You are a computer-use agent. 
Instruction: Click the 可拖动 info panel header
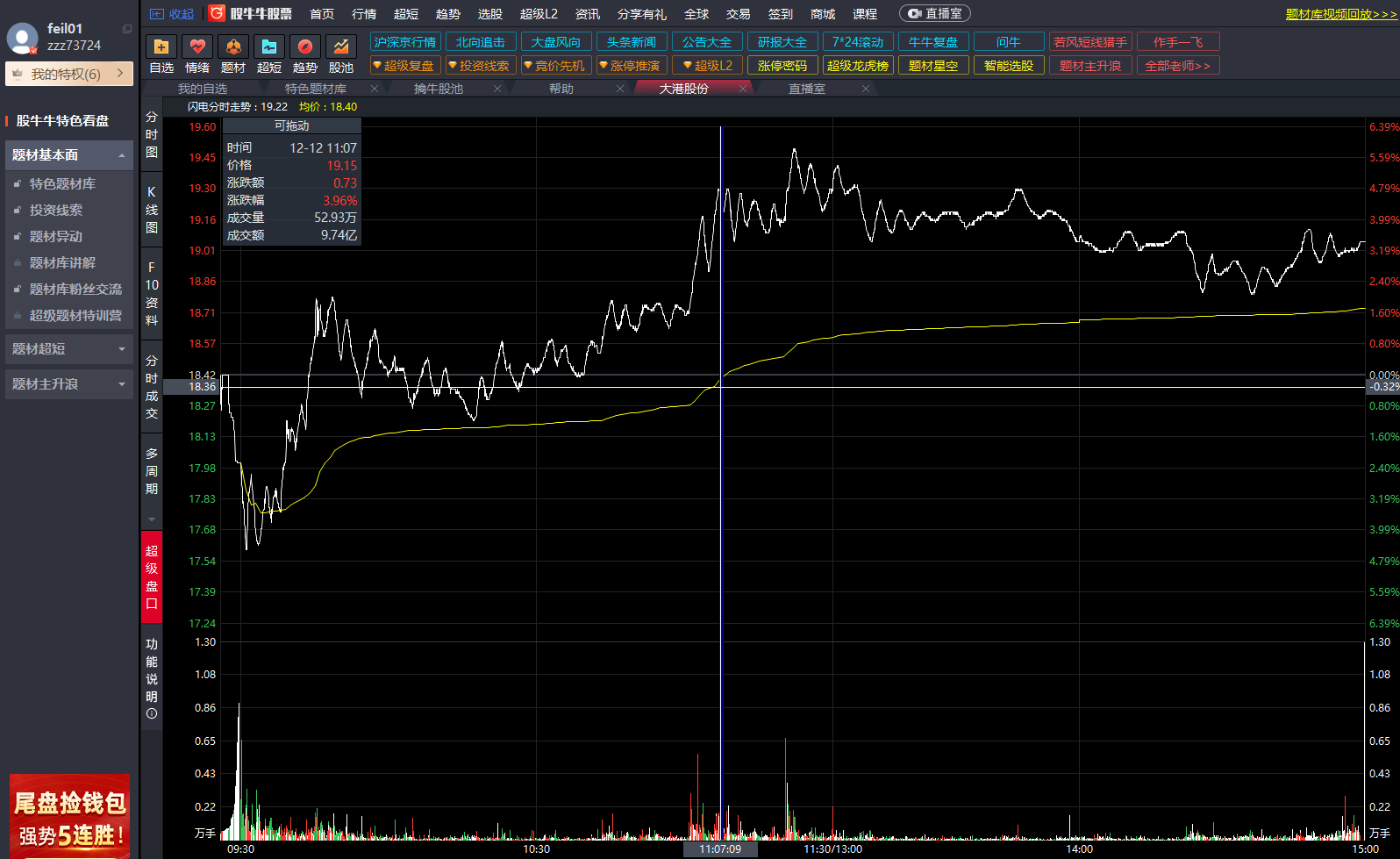coord(291,125)
